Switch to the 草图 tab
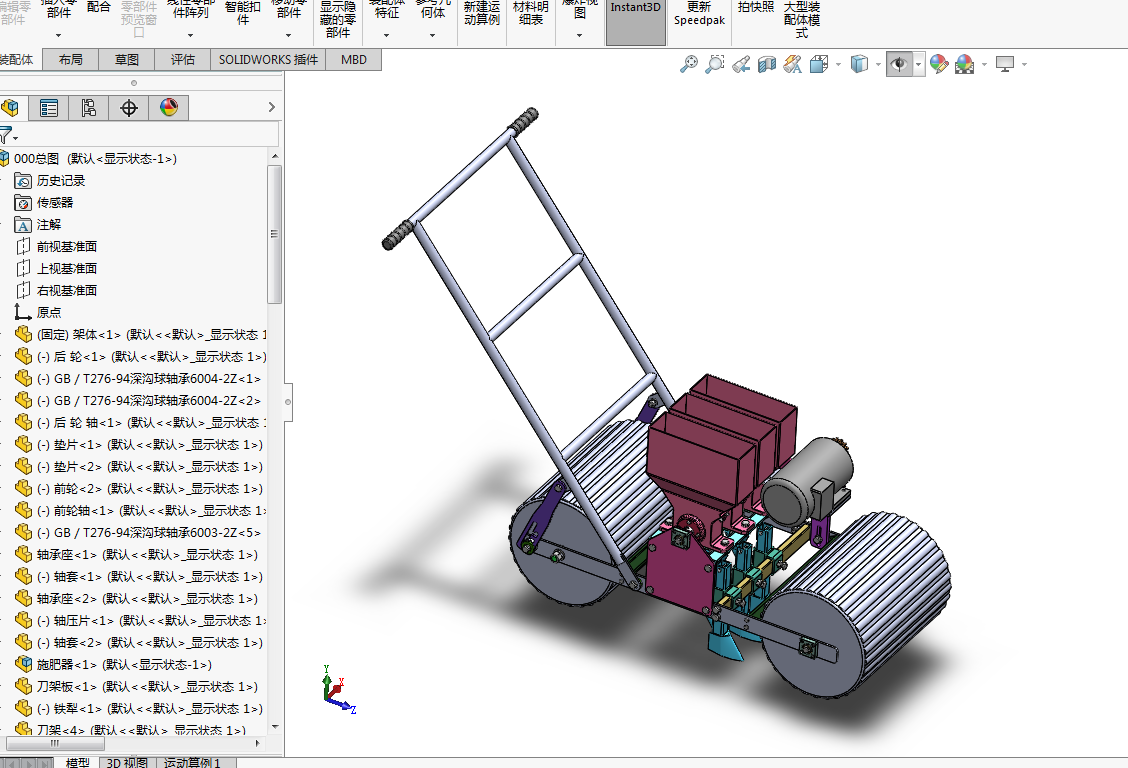 click(x=127, y=60)
